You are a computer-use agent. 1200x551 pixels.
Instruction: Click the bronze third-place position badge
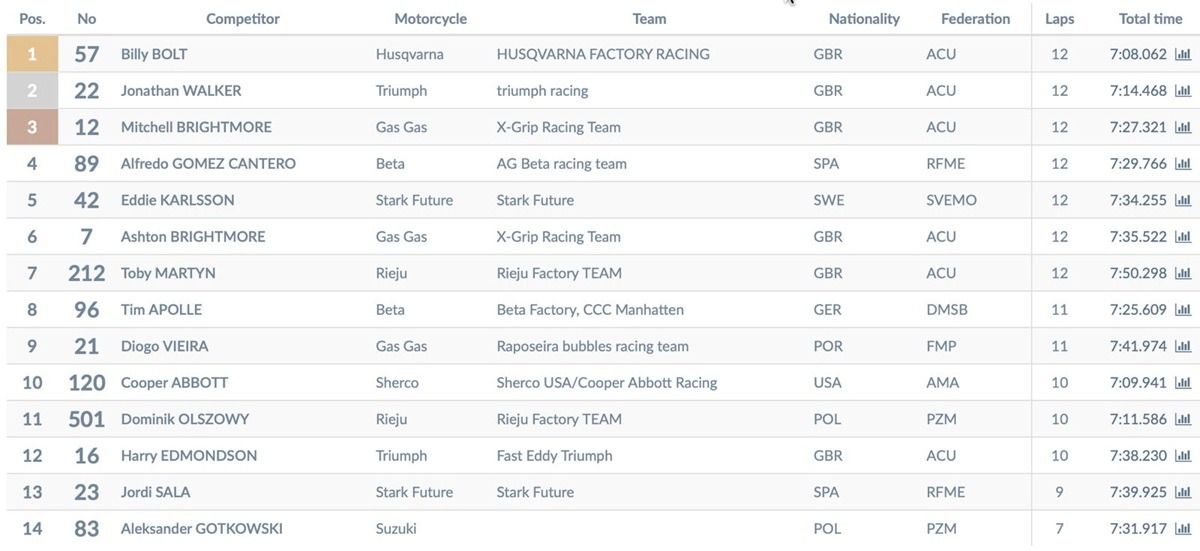[x=32, y=128]
